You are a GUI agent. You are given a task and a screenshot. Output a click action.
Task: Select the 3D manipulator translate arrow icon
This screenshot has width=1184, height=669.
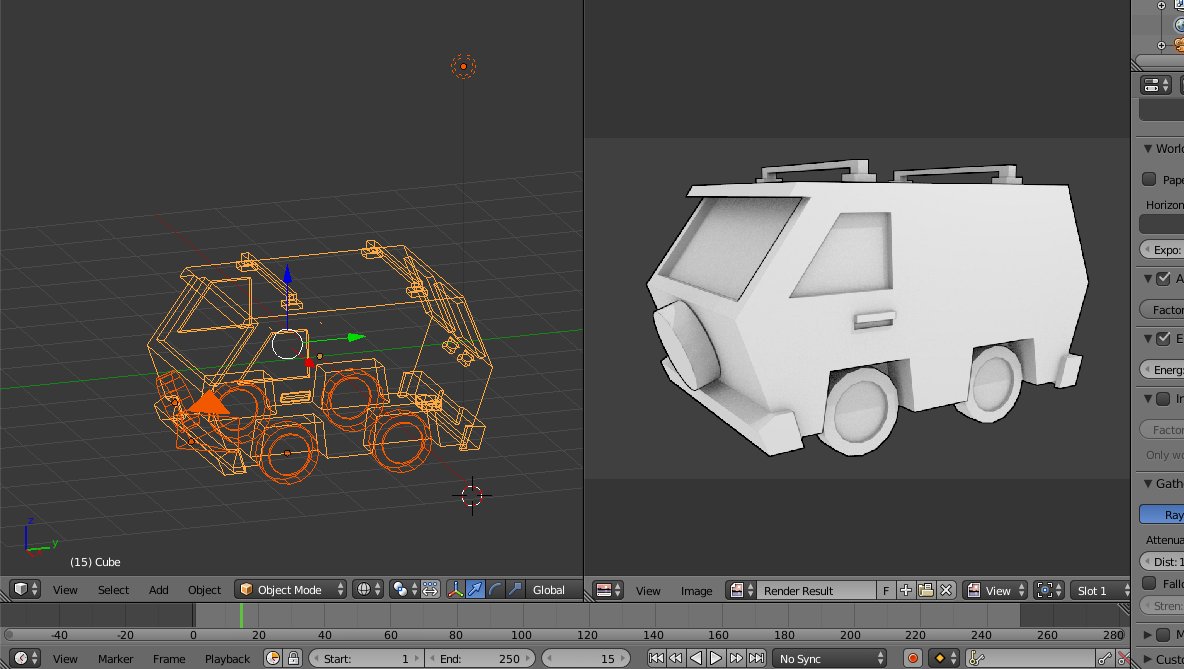click(x=476, y=589)
